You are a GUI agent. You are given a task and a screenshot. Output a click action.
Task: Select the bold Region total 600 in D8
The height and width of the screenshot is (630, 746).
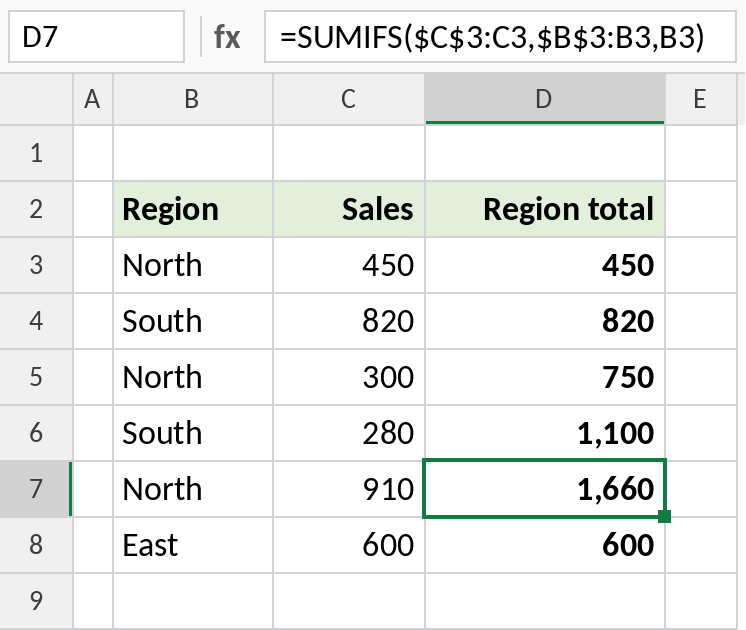point(545,545)
